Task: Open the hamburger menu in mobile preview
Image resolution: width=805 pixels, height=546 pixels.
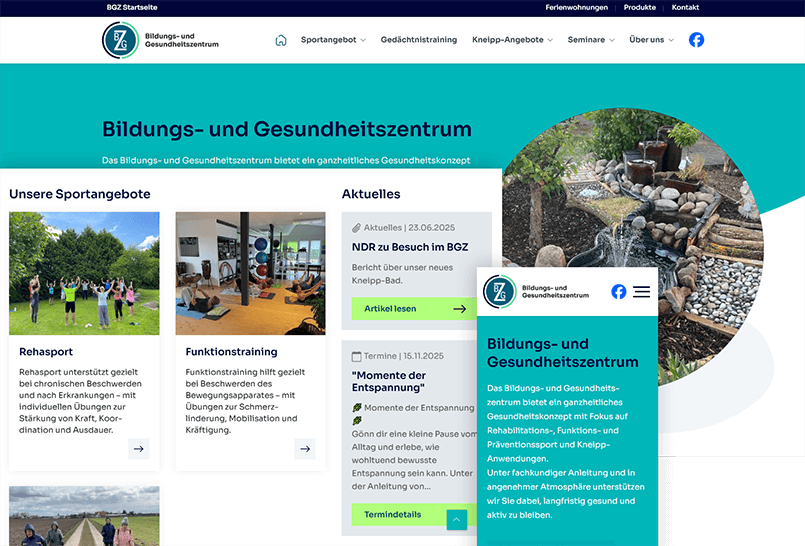Action: [x=642, y=292]
